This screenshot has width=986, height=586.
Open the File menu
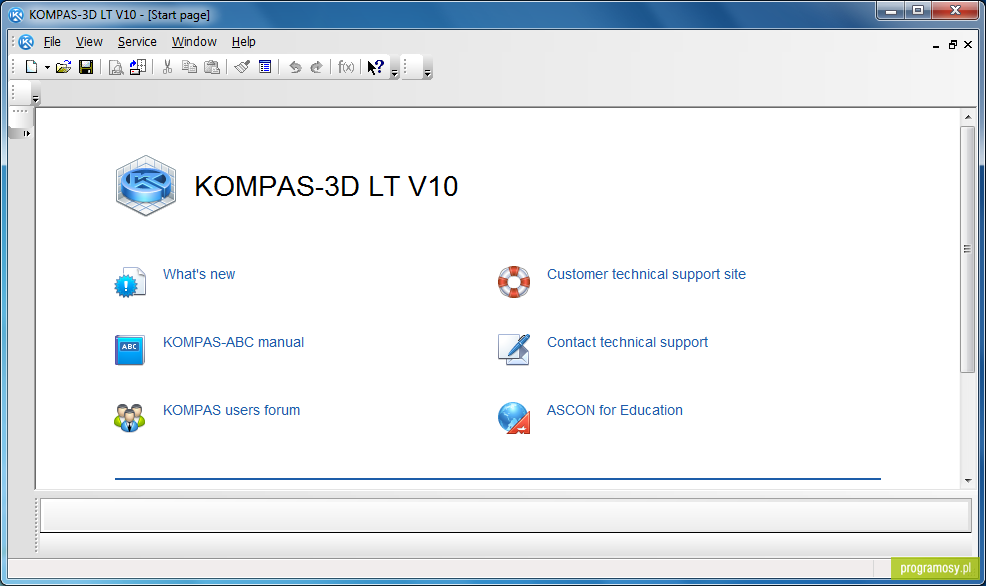coord(52,41)
